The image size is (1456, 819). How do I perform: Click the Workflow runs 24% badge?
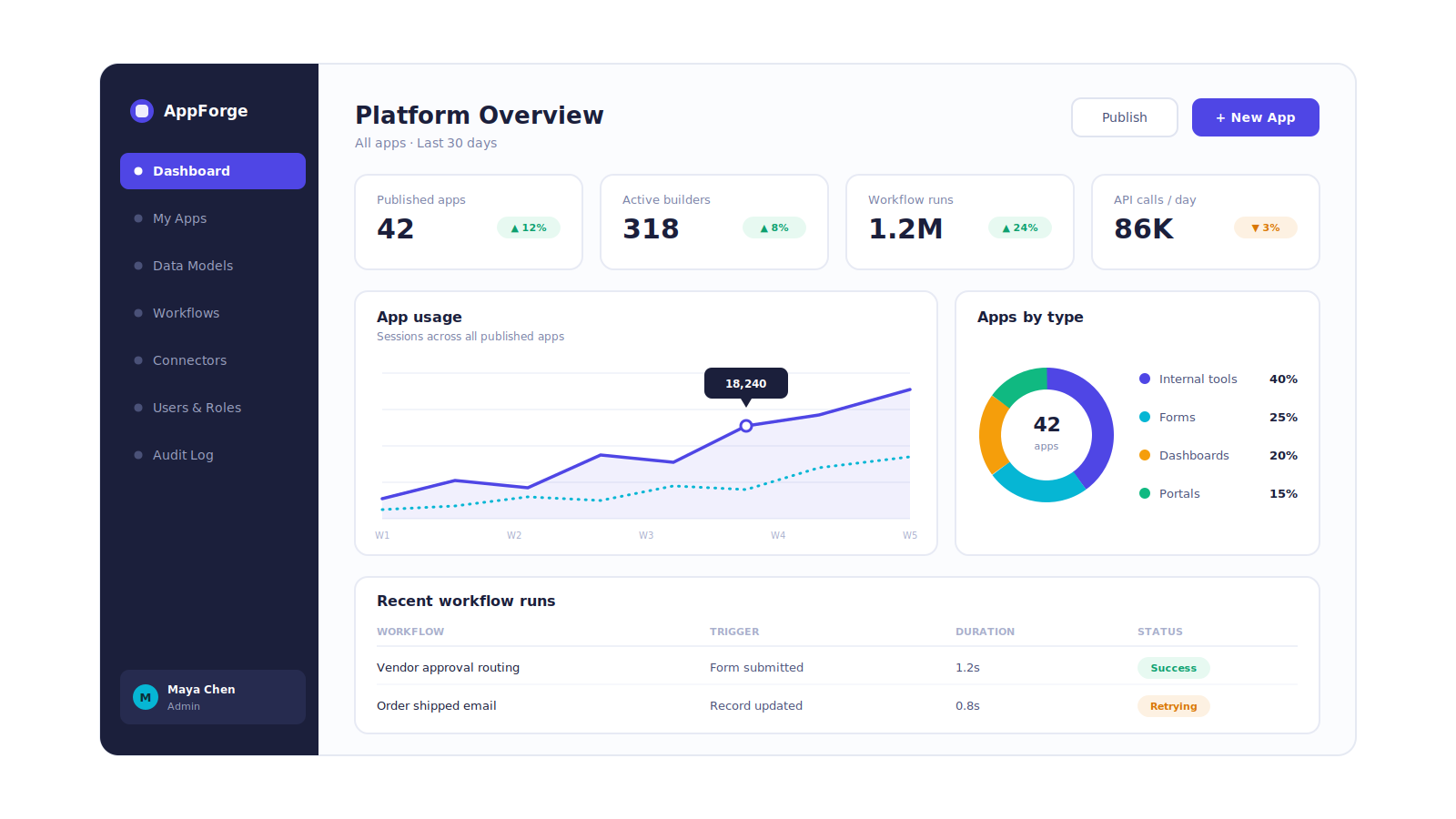[x=1020, y=227]
